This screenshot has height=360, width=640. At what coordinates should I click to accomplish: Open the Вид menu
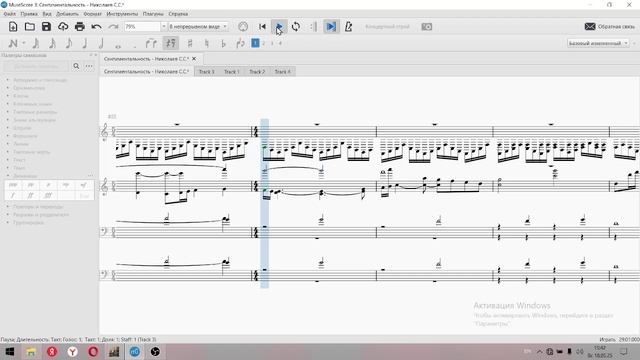tap(47, 14)
